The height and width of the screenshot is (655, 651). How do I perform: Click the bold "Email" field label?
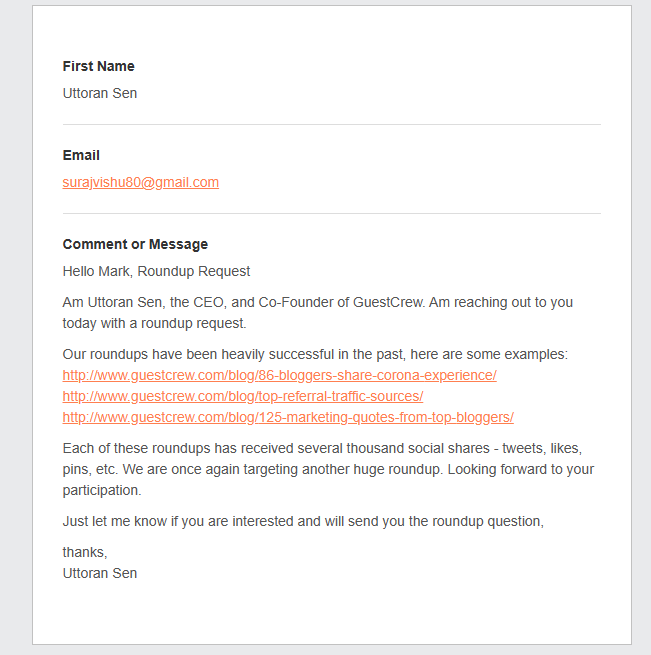(81, 156)
